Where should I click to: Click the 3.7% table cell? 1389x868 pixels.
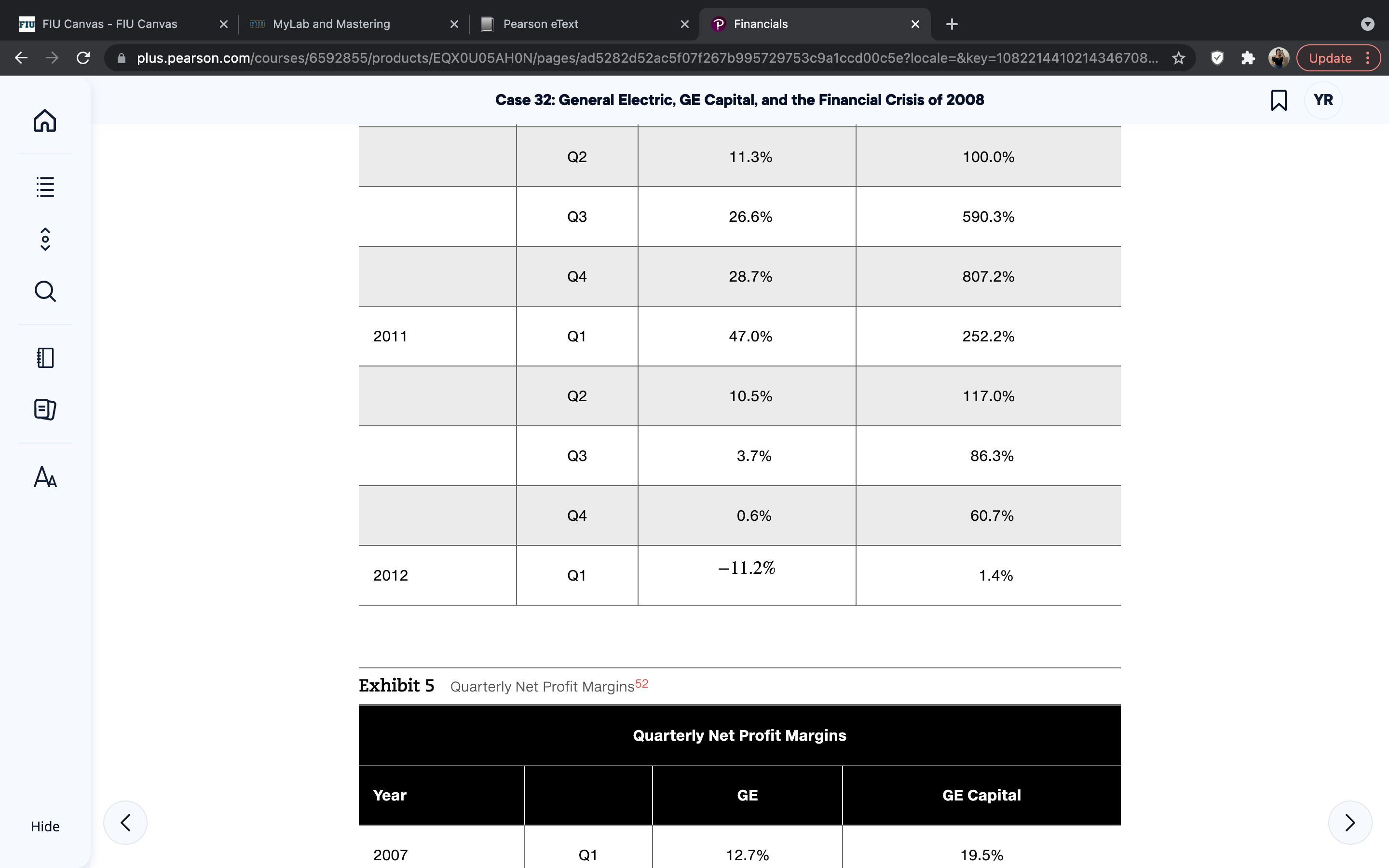[x=747, y=455]
